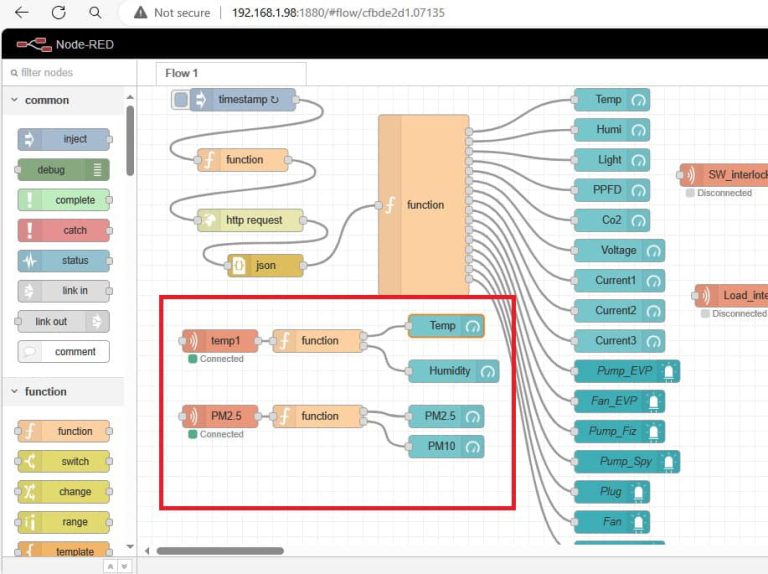Select the http request node
This screenshot has height=574, width=768.
pyautogui.click(x=253, y=220)
